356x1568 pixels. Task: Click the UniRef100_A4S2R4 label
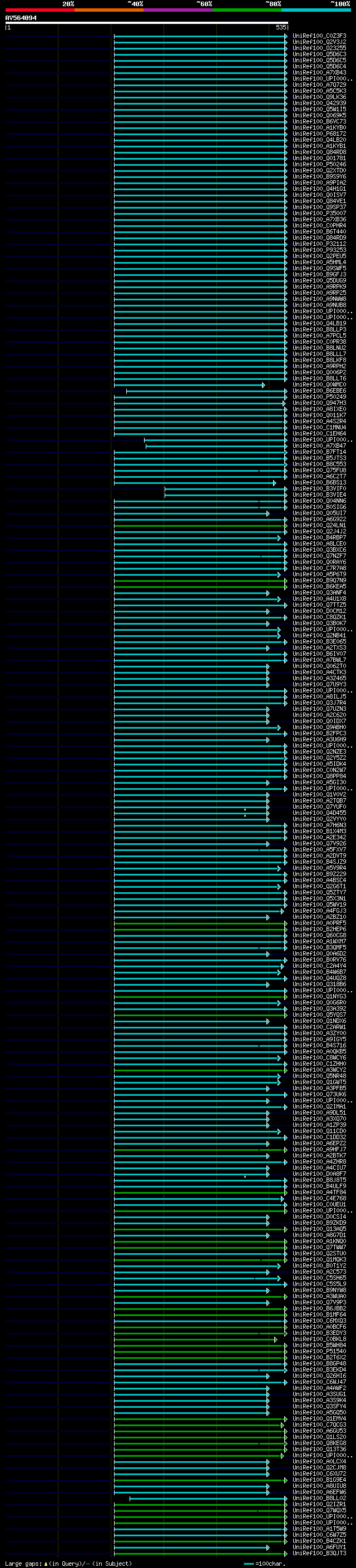point(319,421)
